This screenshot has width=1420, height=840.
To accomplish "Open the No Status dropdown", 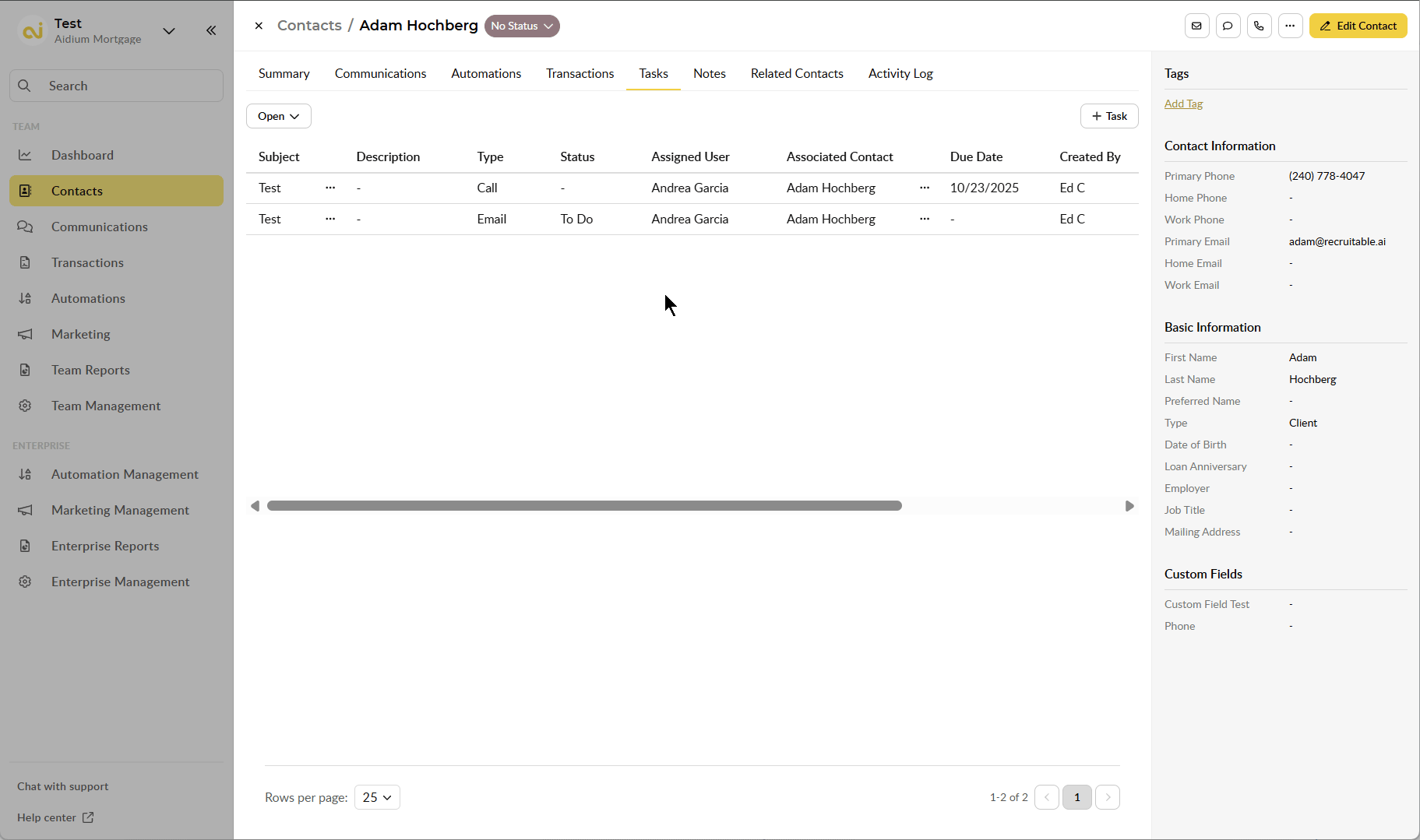I will tap(522, 26).
